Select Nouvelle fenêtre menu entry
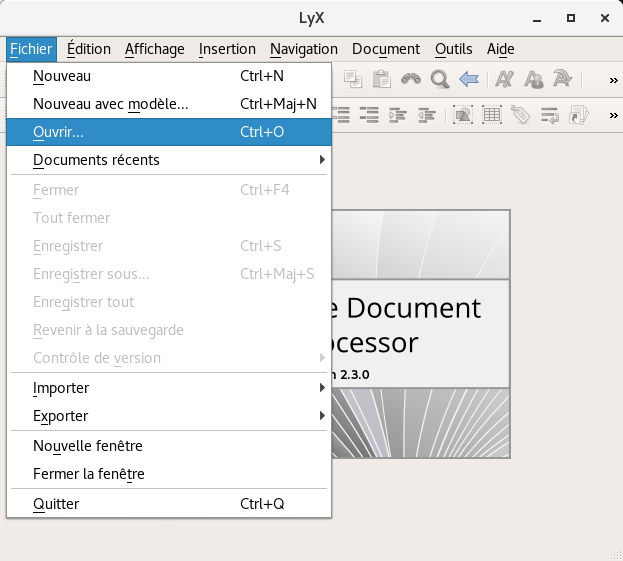This screenshot has width=623, height=561. pyautogui.click(x=169, y=446)
